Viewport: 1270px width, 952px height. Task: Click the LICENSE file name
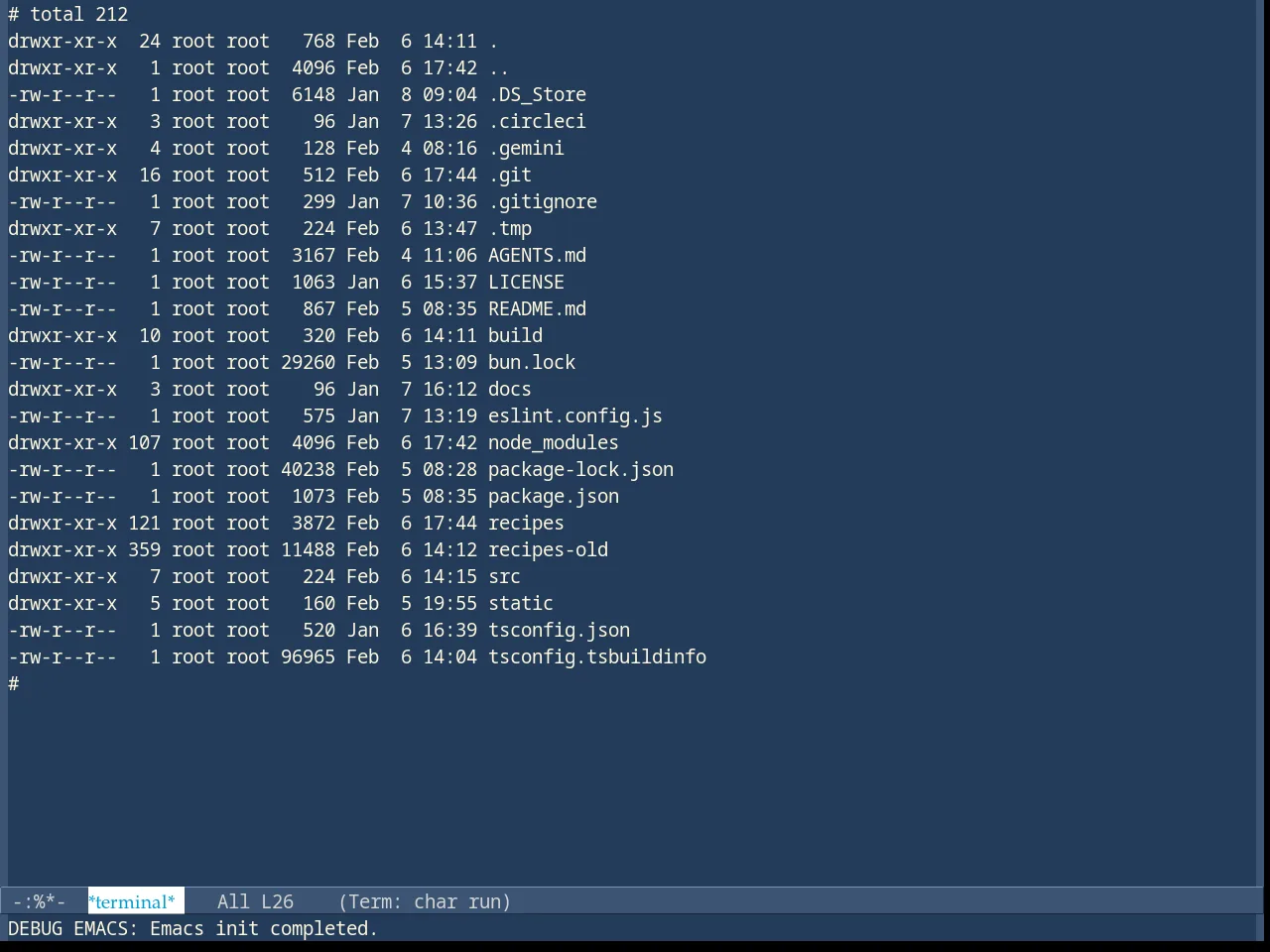(526, 282)
